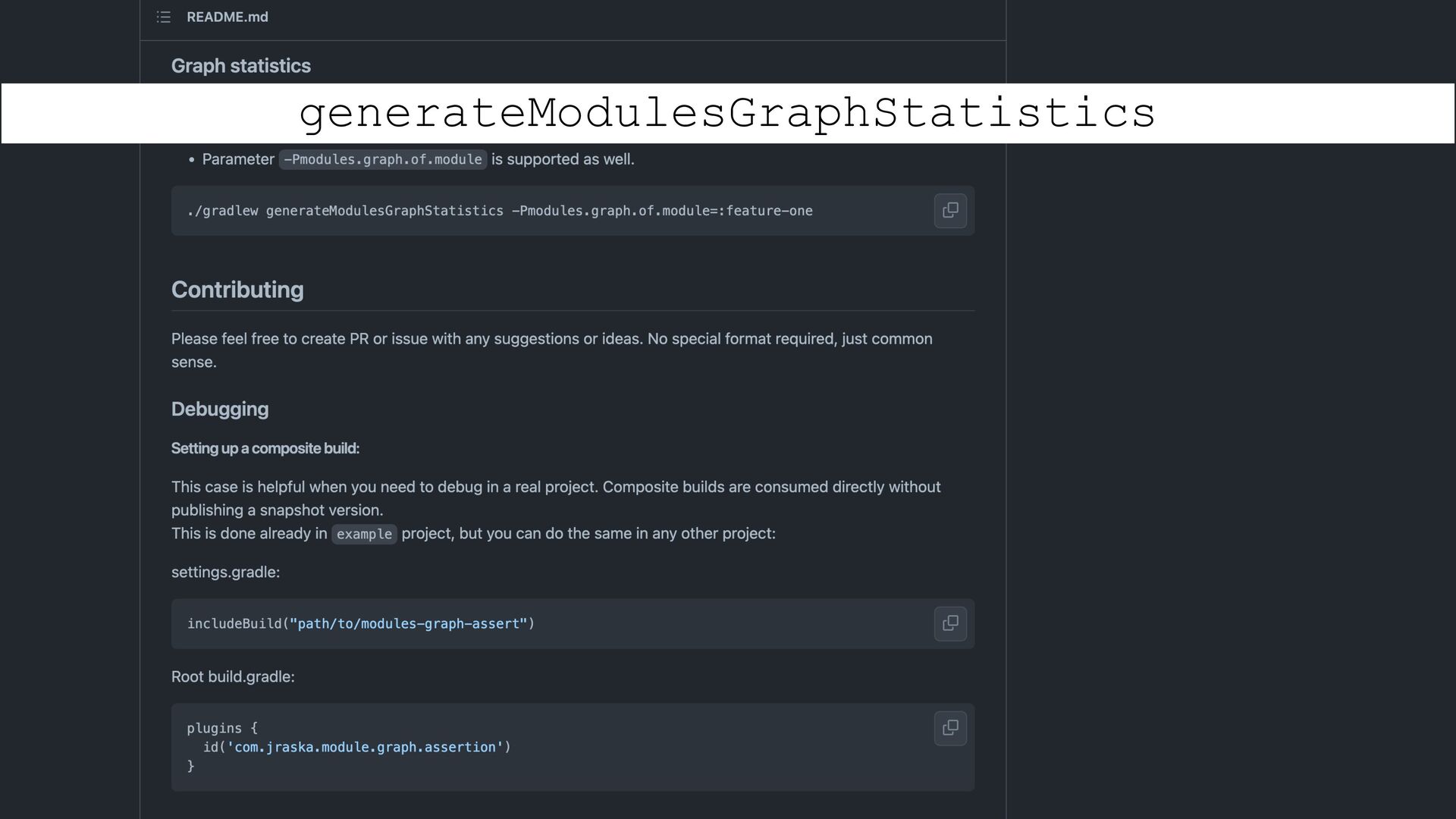
Task: Click the 'settings.gradle:' label text
Action: [x=225, y=573]
